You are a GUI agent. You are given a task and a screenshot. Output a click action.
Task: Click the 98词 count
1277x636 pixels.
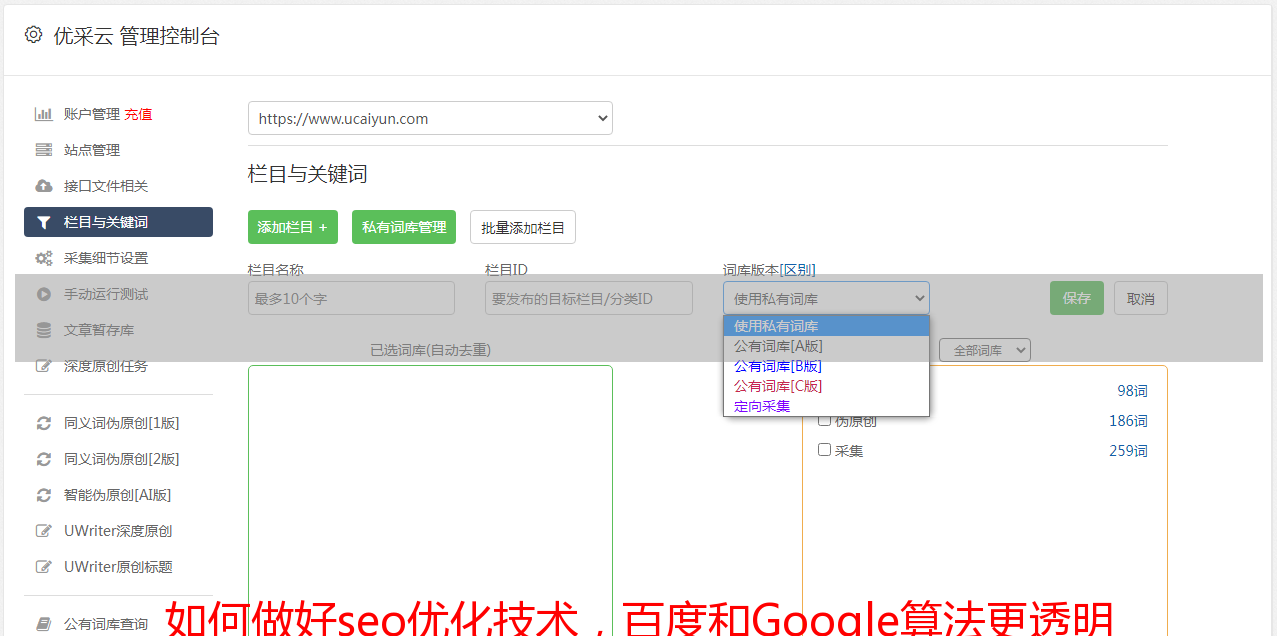click(1132, 391)
